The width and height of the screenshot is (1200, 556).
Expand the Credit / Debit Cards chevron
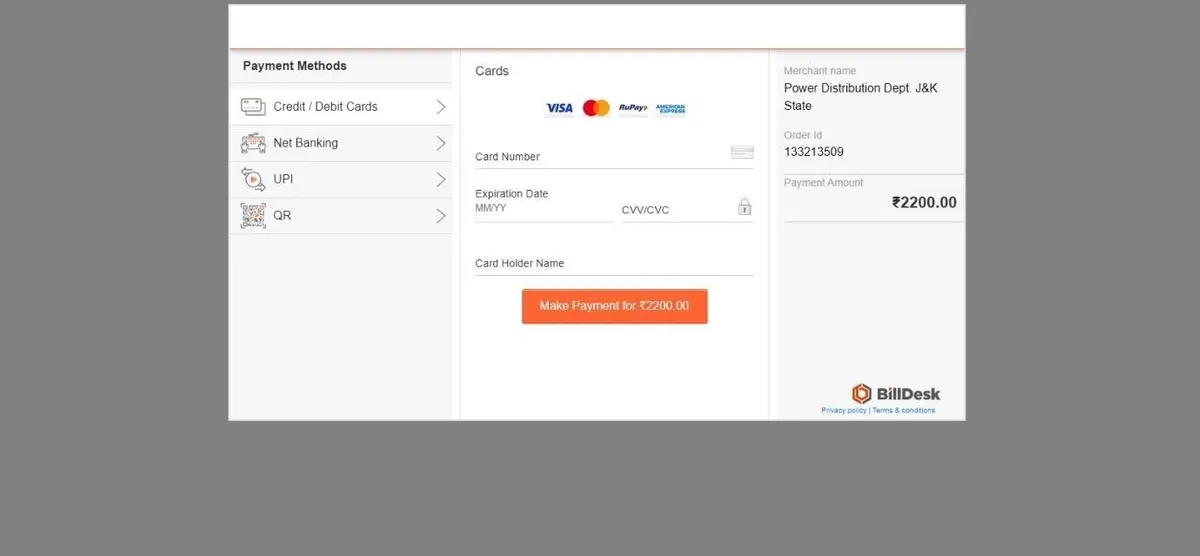(x=441, y=106)
